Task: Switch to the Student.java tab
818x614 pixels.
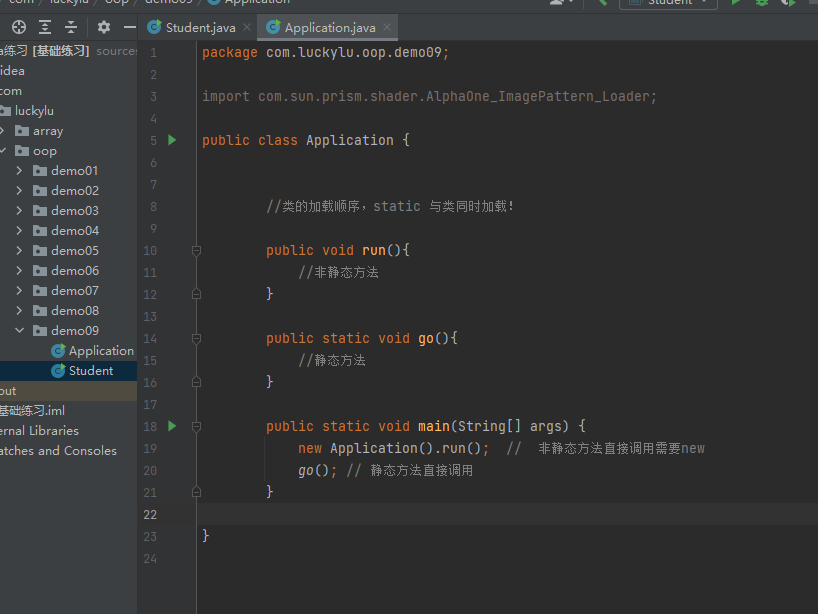Action: click(199, 28)
